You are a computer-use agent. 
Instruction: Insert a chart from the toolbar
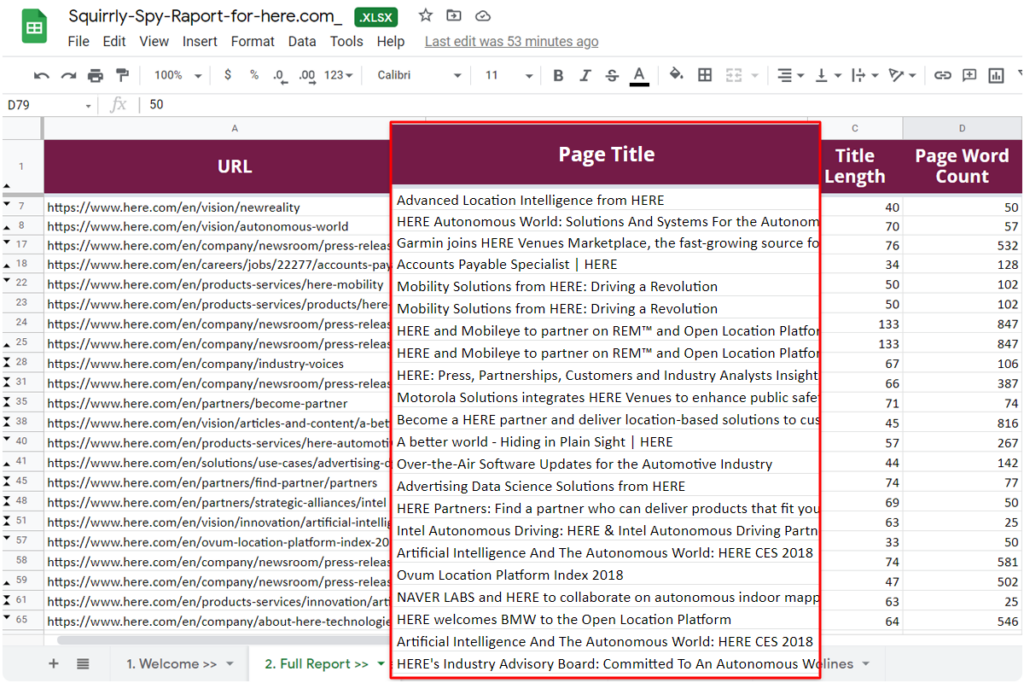[996, 75]
